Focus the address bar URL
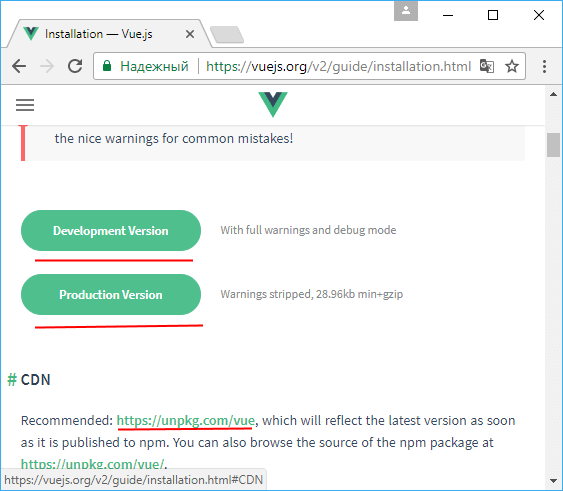The image size is (563, 491). pyautogui.click(x=338, y=66)
